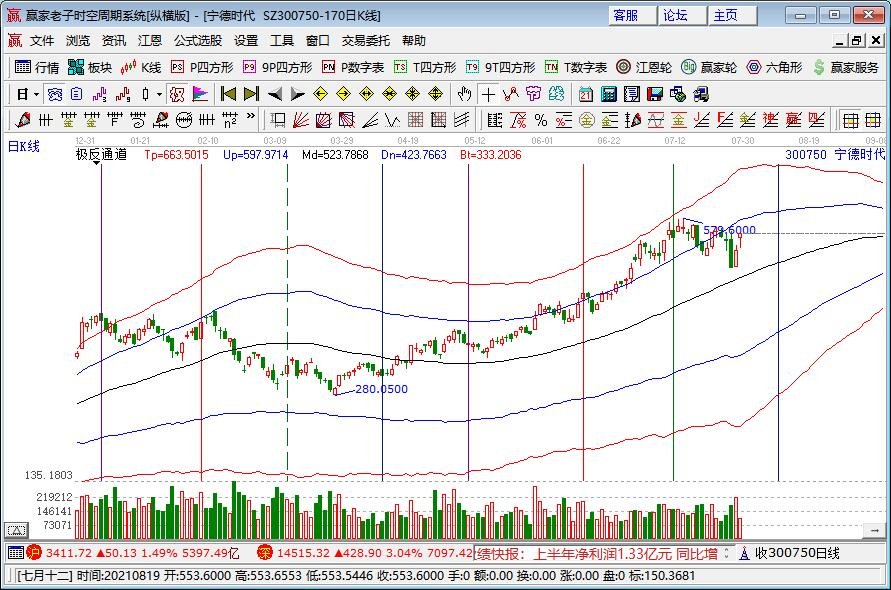Open the 赢家服务 dollar sign service
The width and height of the screenshot is (891, 590).
848,67
